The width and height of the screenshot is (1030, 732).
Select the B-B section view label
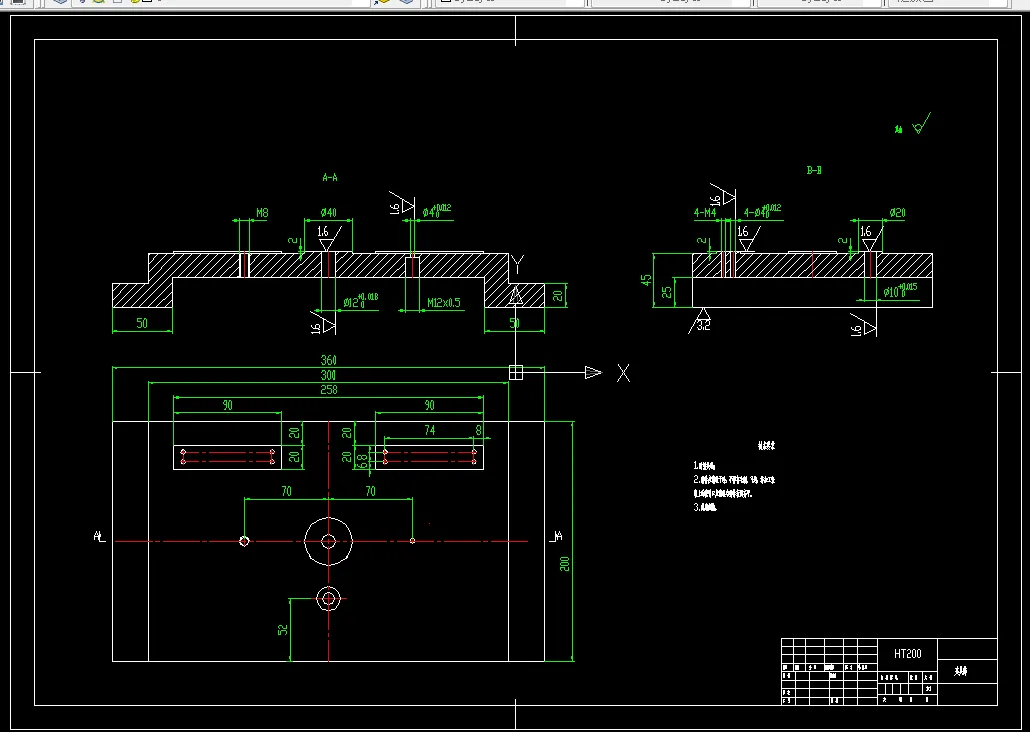814,170
